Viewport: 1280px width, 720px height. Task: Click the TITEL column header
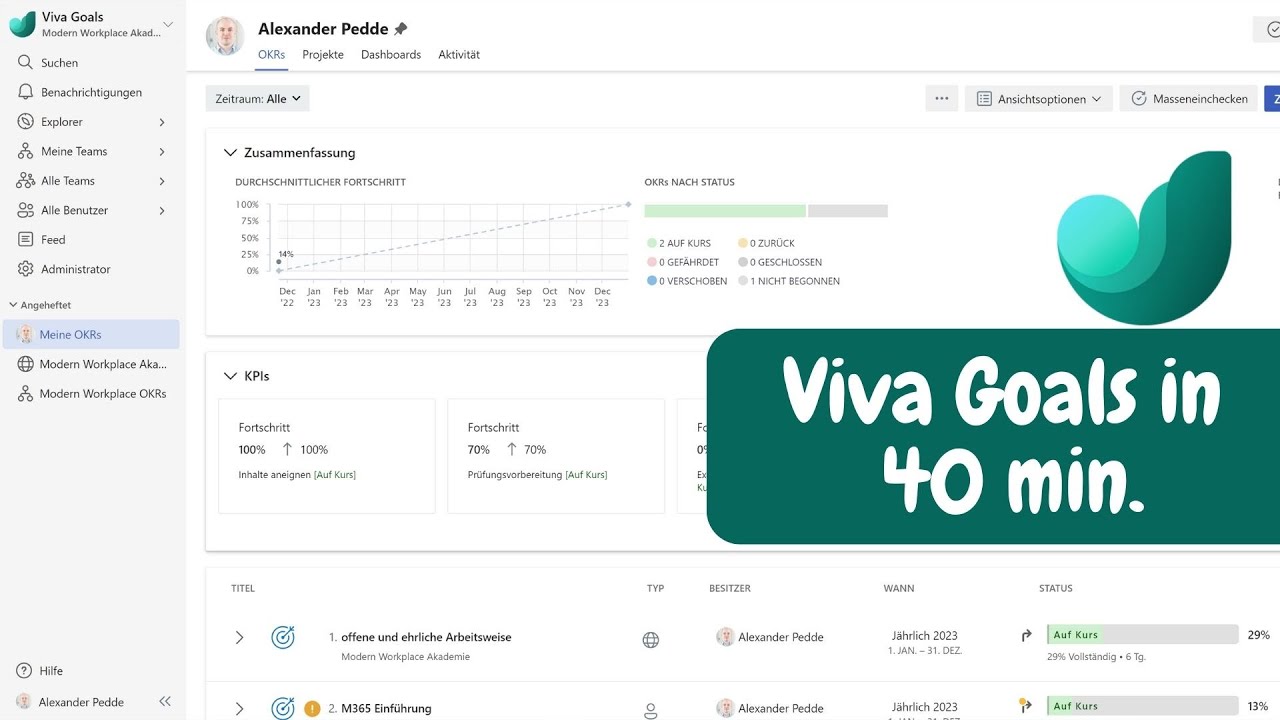(x=243, y=588)
